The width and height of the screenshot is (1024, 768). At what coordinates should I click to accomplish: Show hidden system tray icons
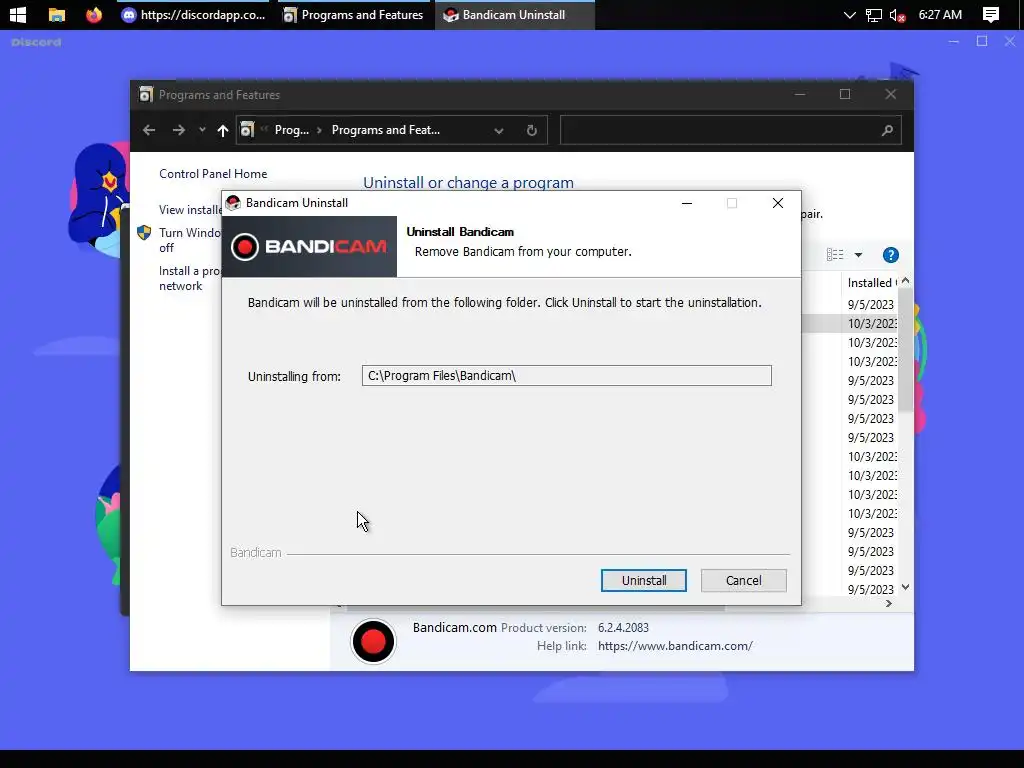[849, 14]
